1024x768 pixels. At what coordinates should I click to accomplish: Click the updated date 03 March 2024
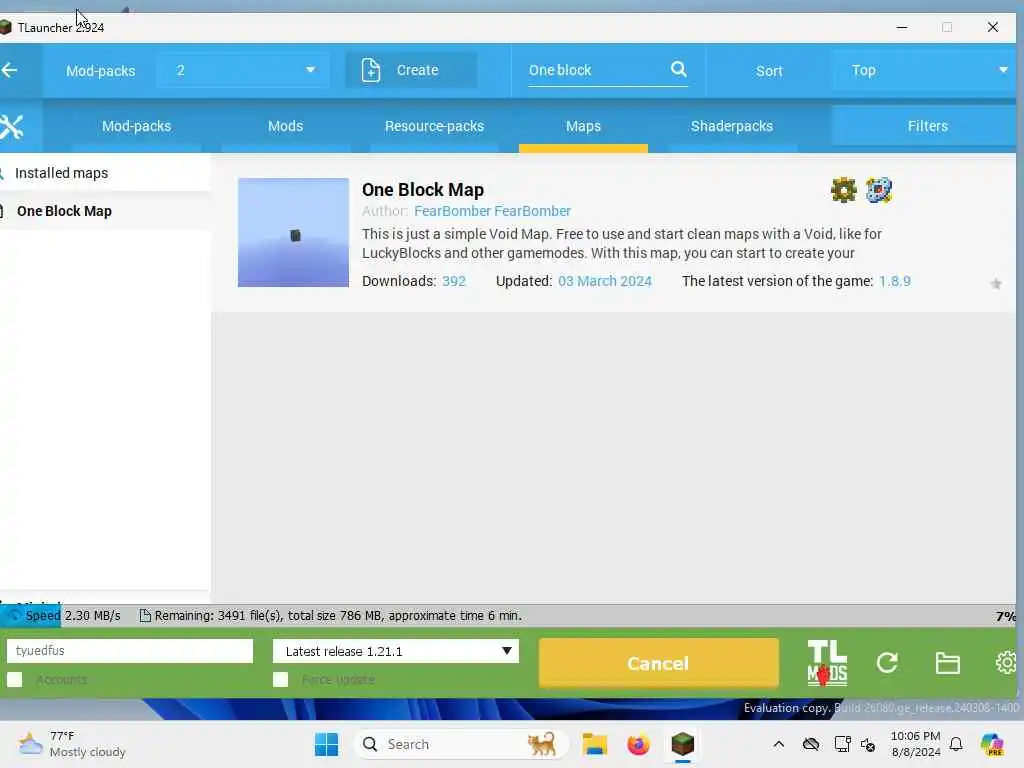pyautogui.click(x=605, y=281)
